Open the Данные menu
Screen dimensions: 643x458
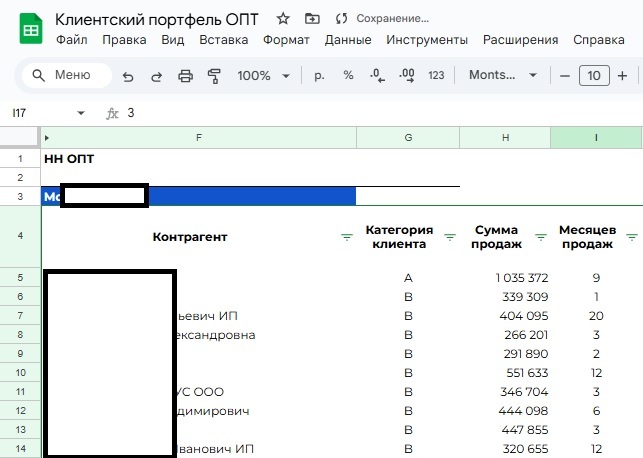pos(348,40)
